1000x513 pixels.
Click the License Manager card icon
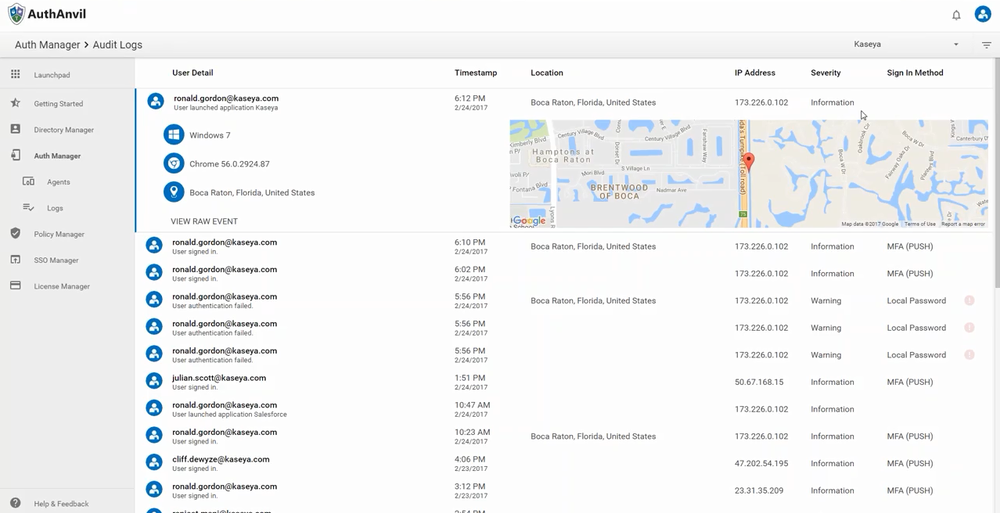pos(15,286)
